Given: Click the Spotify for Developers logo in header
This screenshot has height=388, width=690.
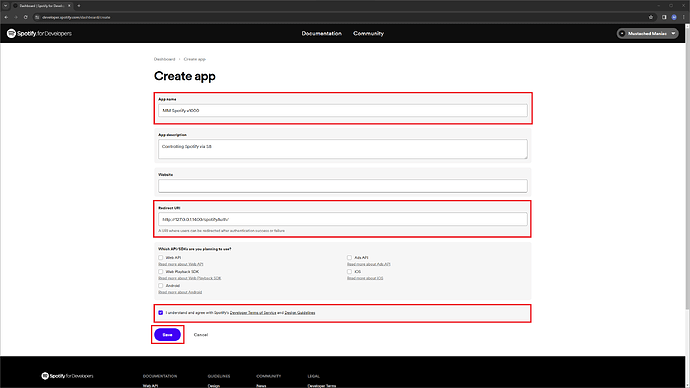Looking at the screenshot, I should click(39, 33).
